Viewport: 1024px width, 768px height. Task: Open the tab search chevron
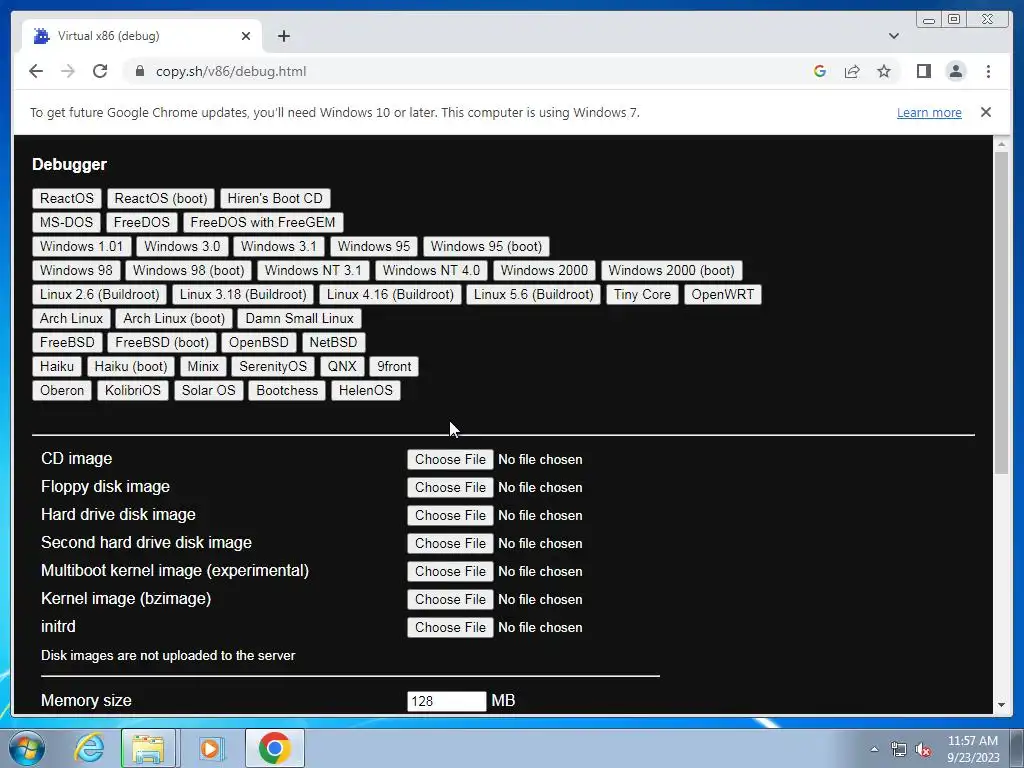(894, 36)
